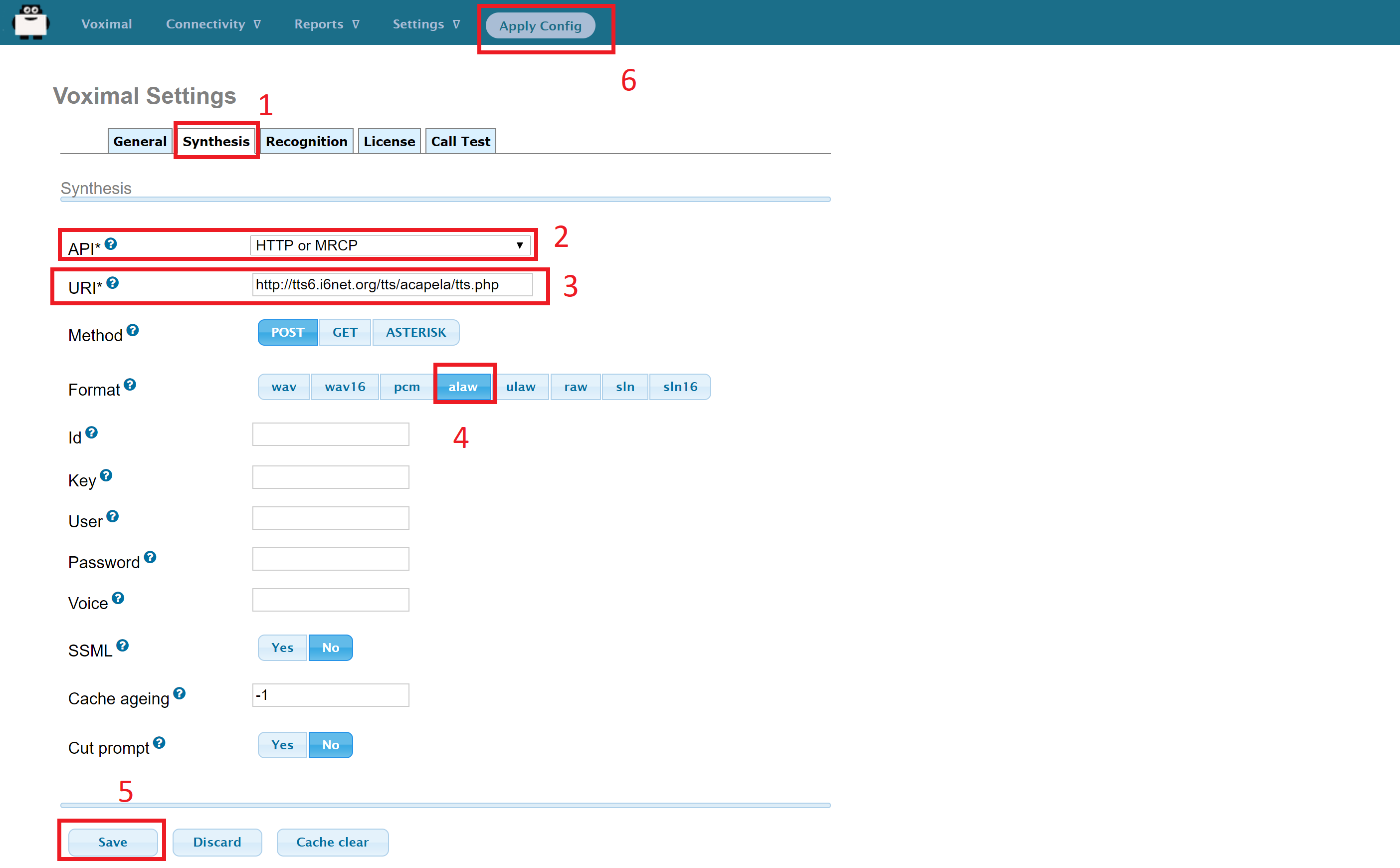This screenshot has height=868, width=1400.
Task: Open the API dropdown HTTP or MRCP
Action: 390,245
